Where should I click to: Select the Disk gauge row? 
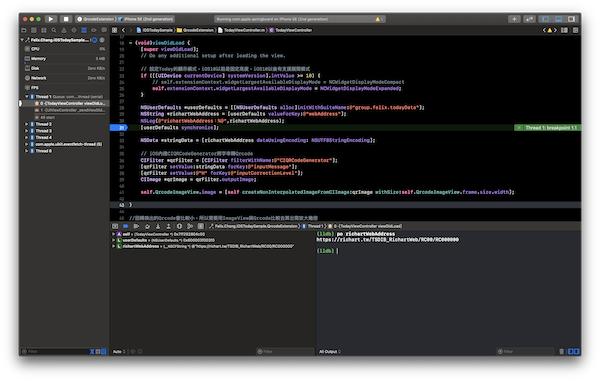coord(64,68)
